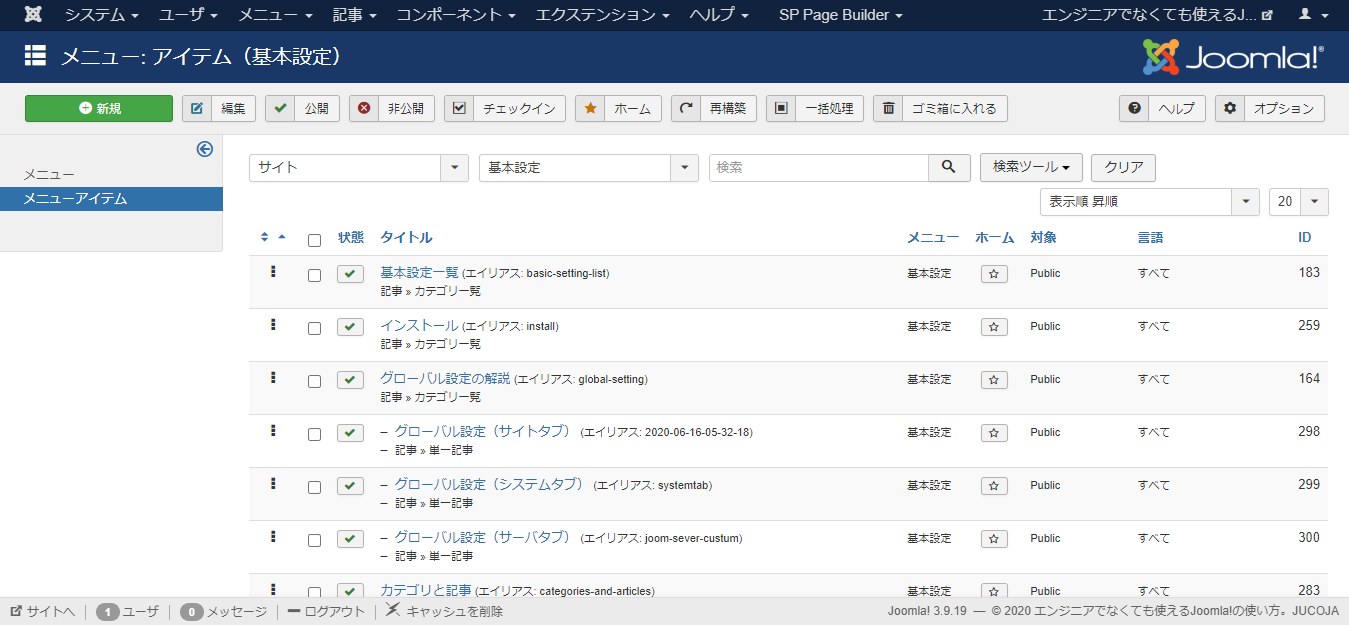This screenshot has width=1349, height=625.
Task: Check the row checkbox for インストール
Action: [x=313, y=326]
